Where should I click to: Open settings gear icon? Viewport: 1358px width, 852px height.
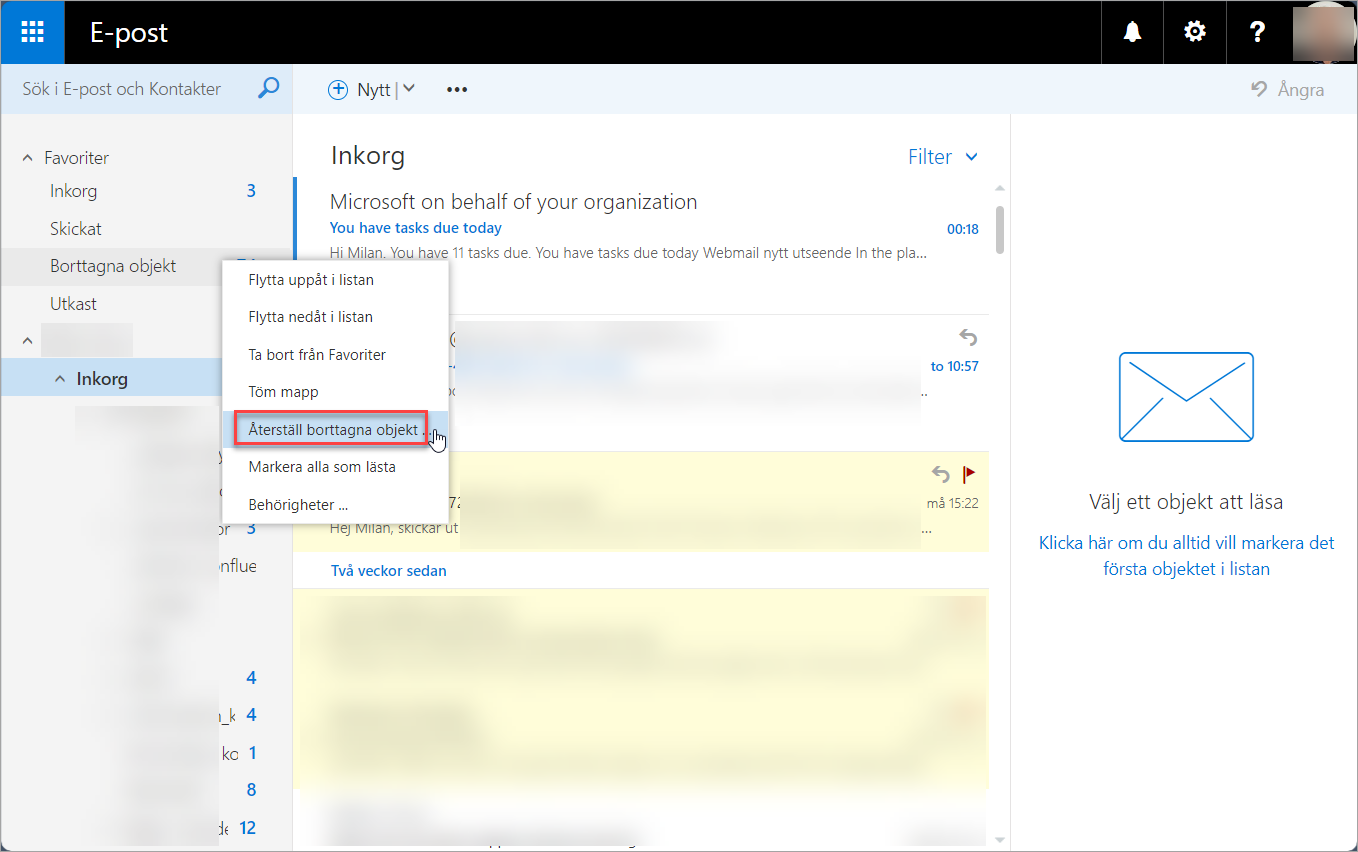(x=1194, y=32)
